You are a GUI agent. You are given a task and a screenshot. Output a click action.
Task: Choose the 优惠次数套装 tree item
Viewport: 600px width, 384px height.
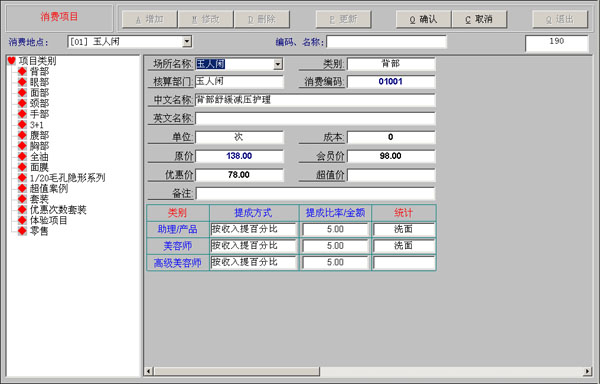click(x=58, y=210)
